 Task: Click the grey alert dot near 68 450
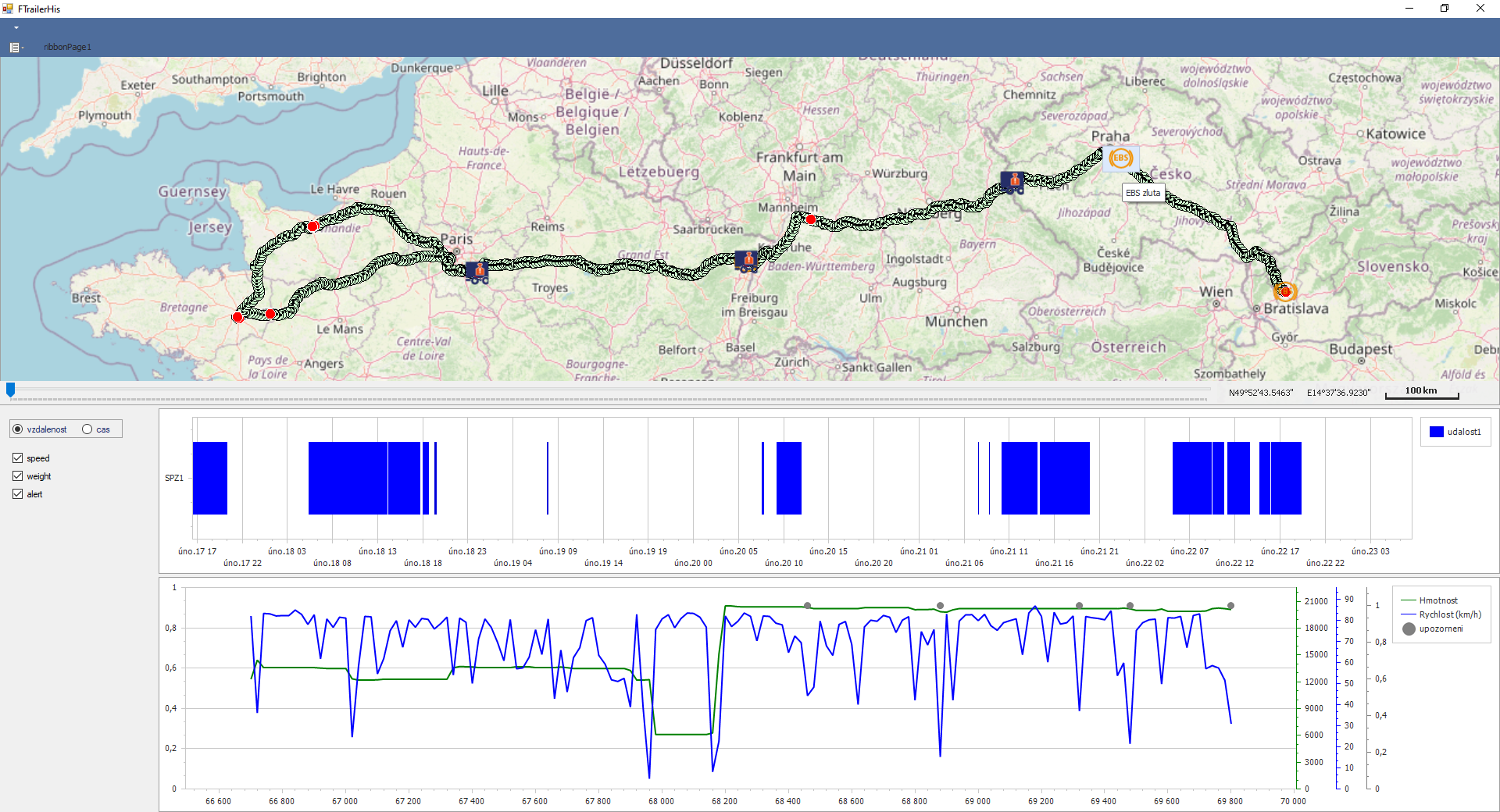click(x=808, y=606)
